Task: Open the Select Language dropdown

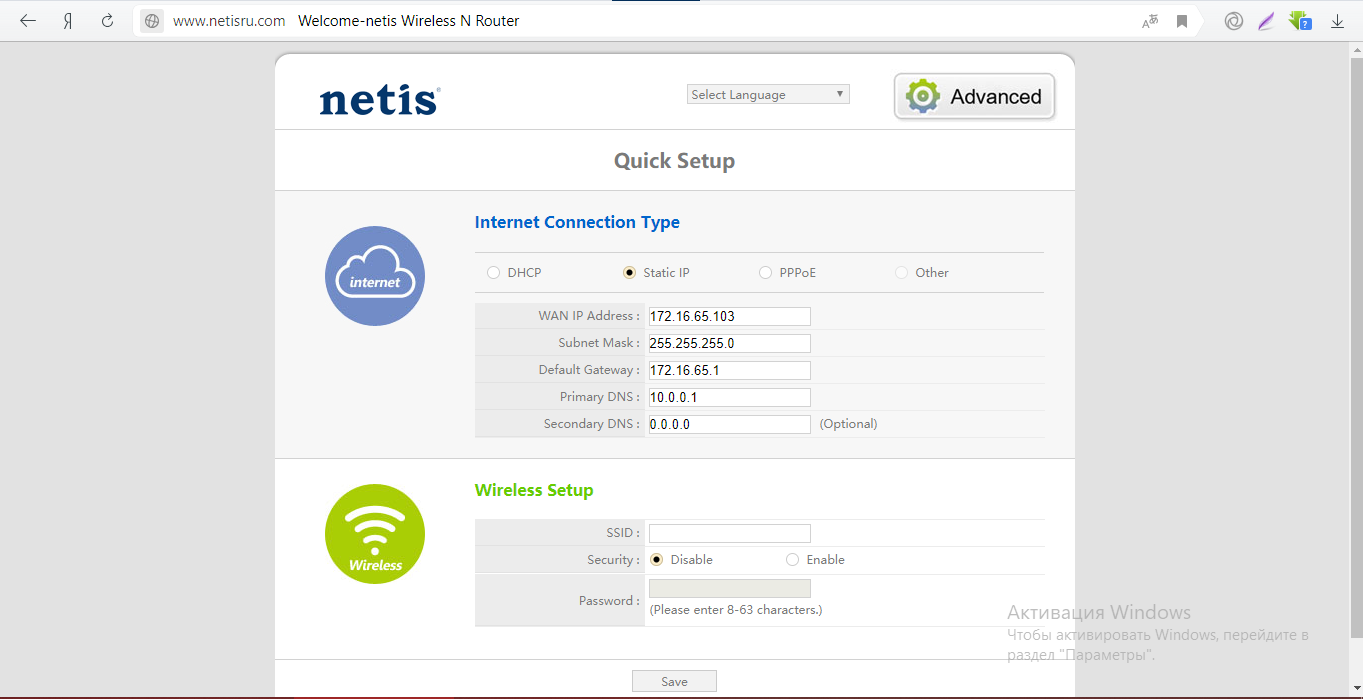Action: (769, 94)
